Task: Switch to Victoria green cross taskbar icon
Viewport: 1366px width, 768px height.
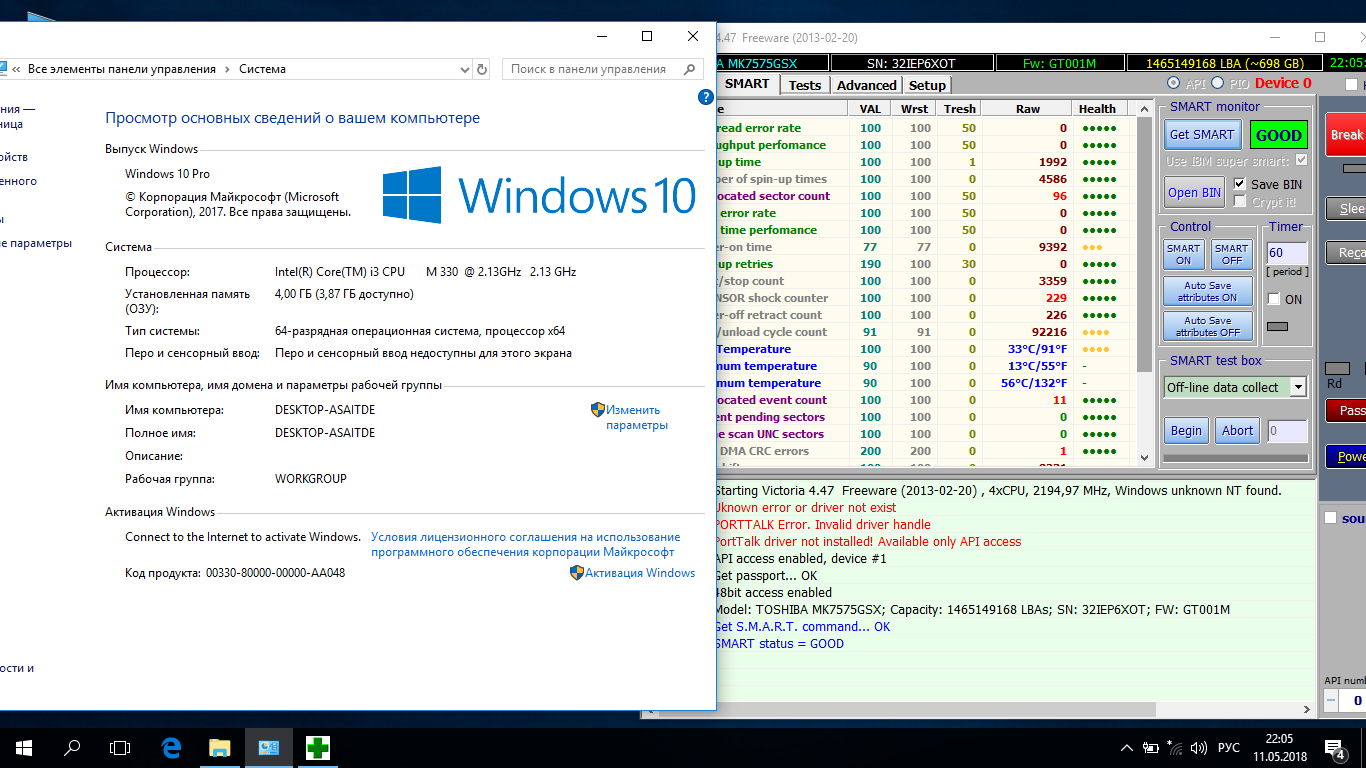Action: point(318,747)
